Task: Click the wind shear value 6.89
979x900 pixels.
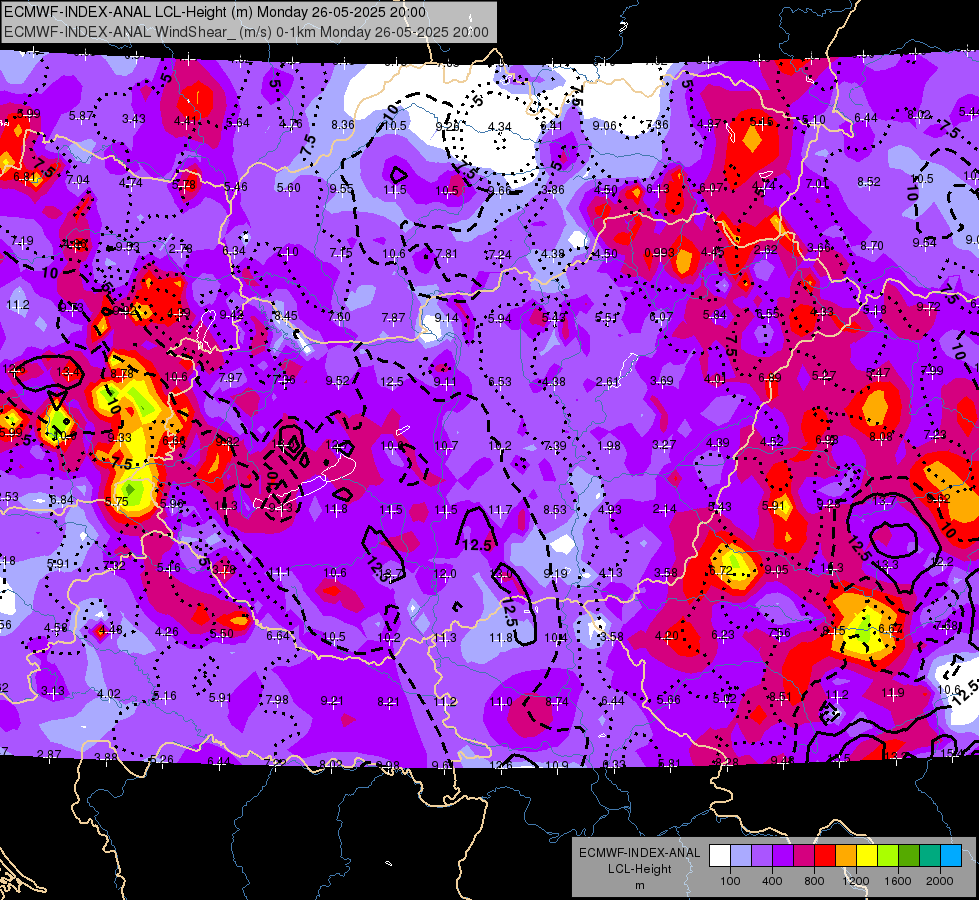Action: [770, 377]
